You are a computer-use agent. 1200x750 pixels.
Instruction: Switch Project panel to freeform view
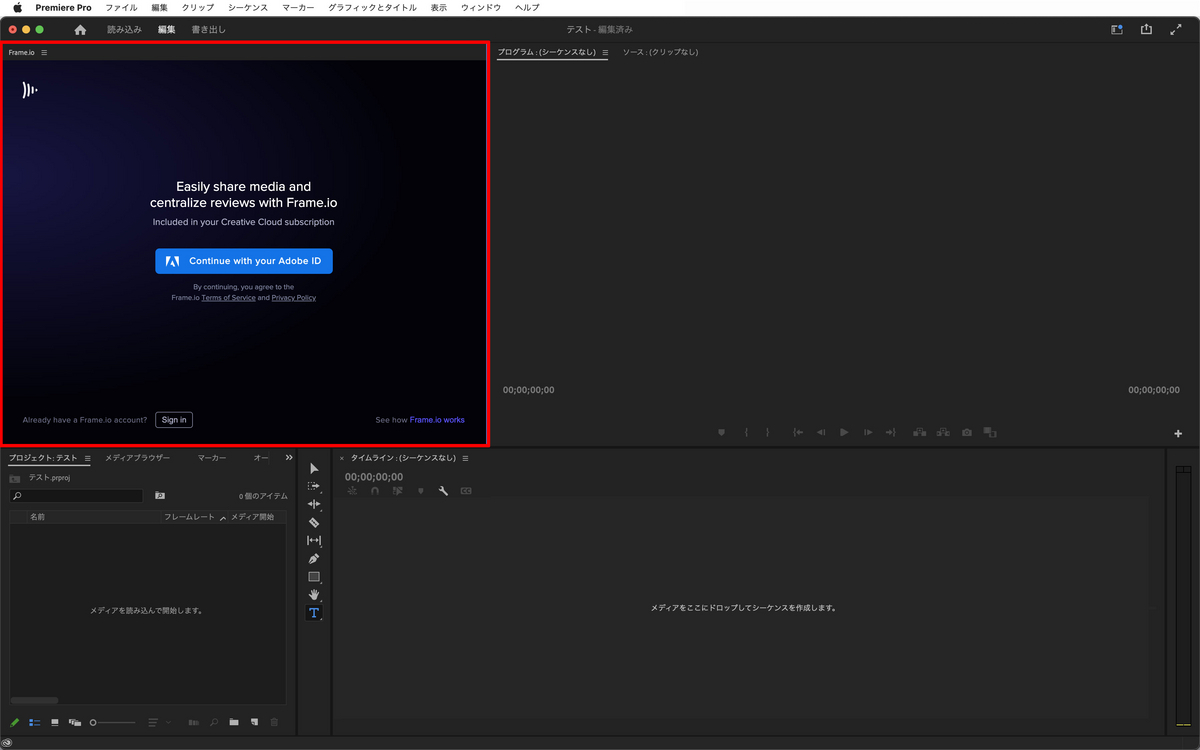[75, 722]
